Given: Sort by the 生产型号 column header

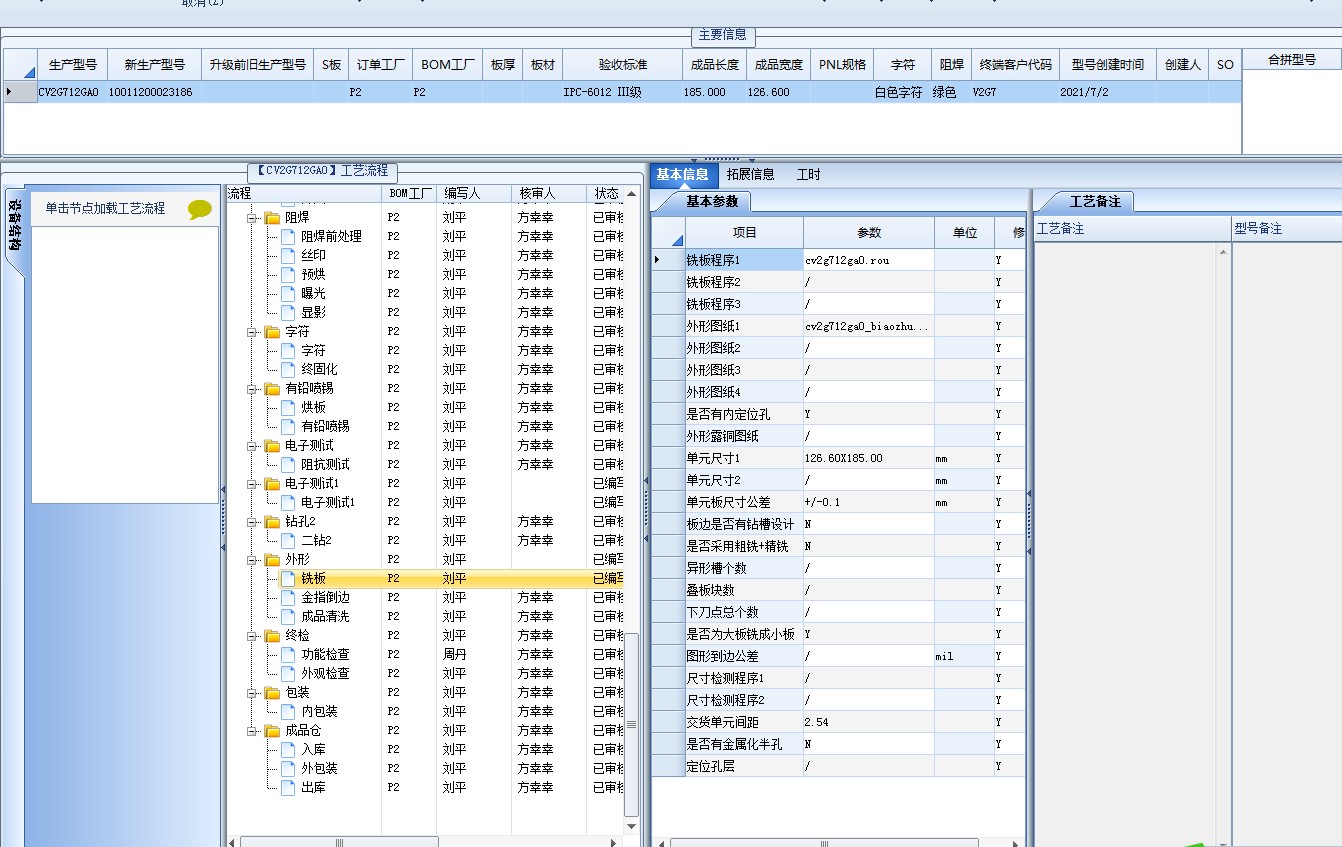Looking at the screenshot, I should click(x=73, y=64).
